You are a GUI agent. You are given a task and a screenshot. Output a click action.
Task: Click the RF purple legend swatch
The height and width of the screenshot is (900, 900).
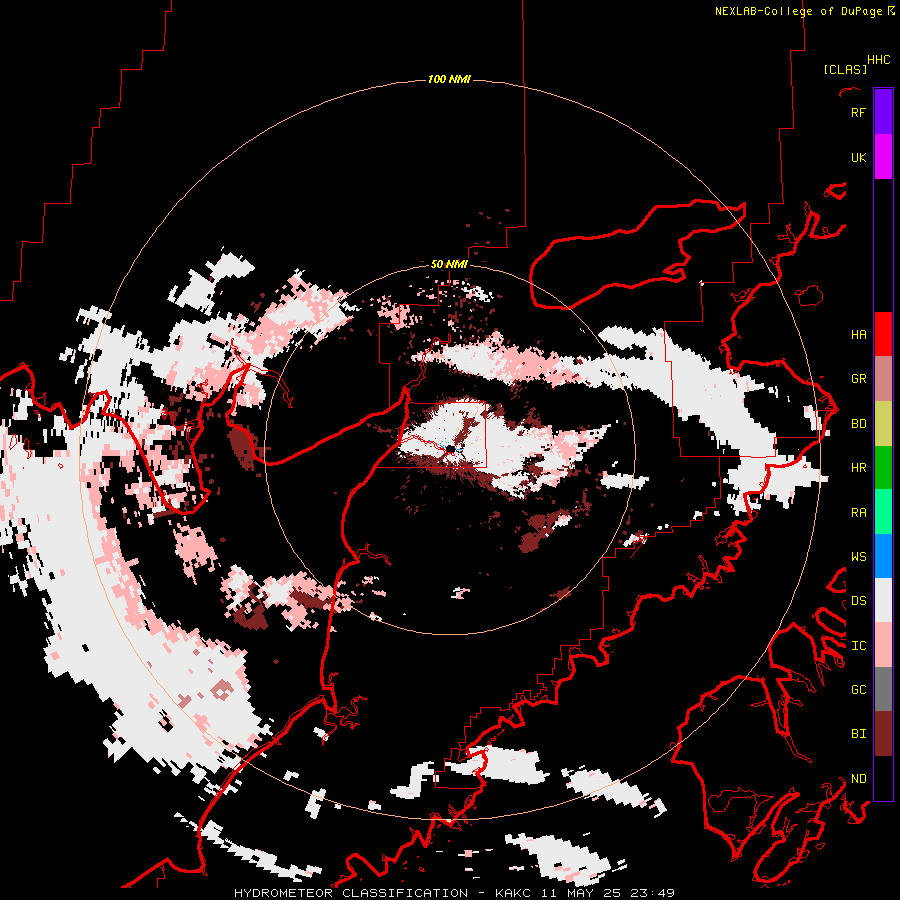[x=883, y=112]
